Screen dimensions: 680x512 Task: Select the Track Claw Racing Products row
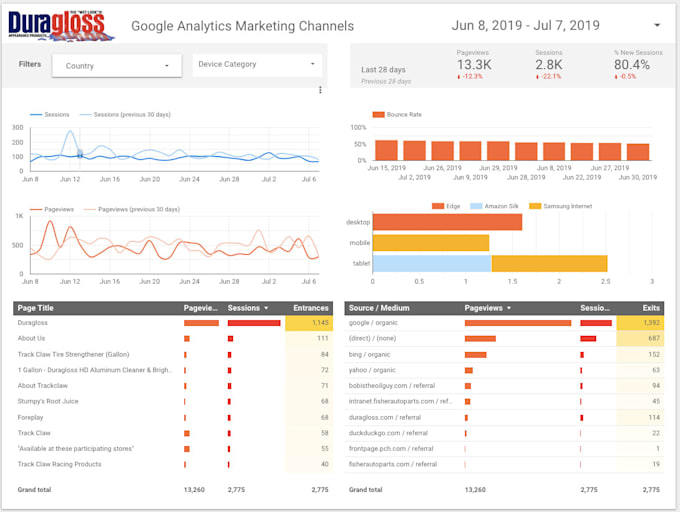[173, 464]
